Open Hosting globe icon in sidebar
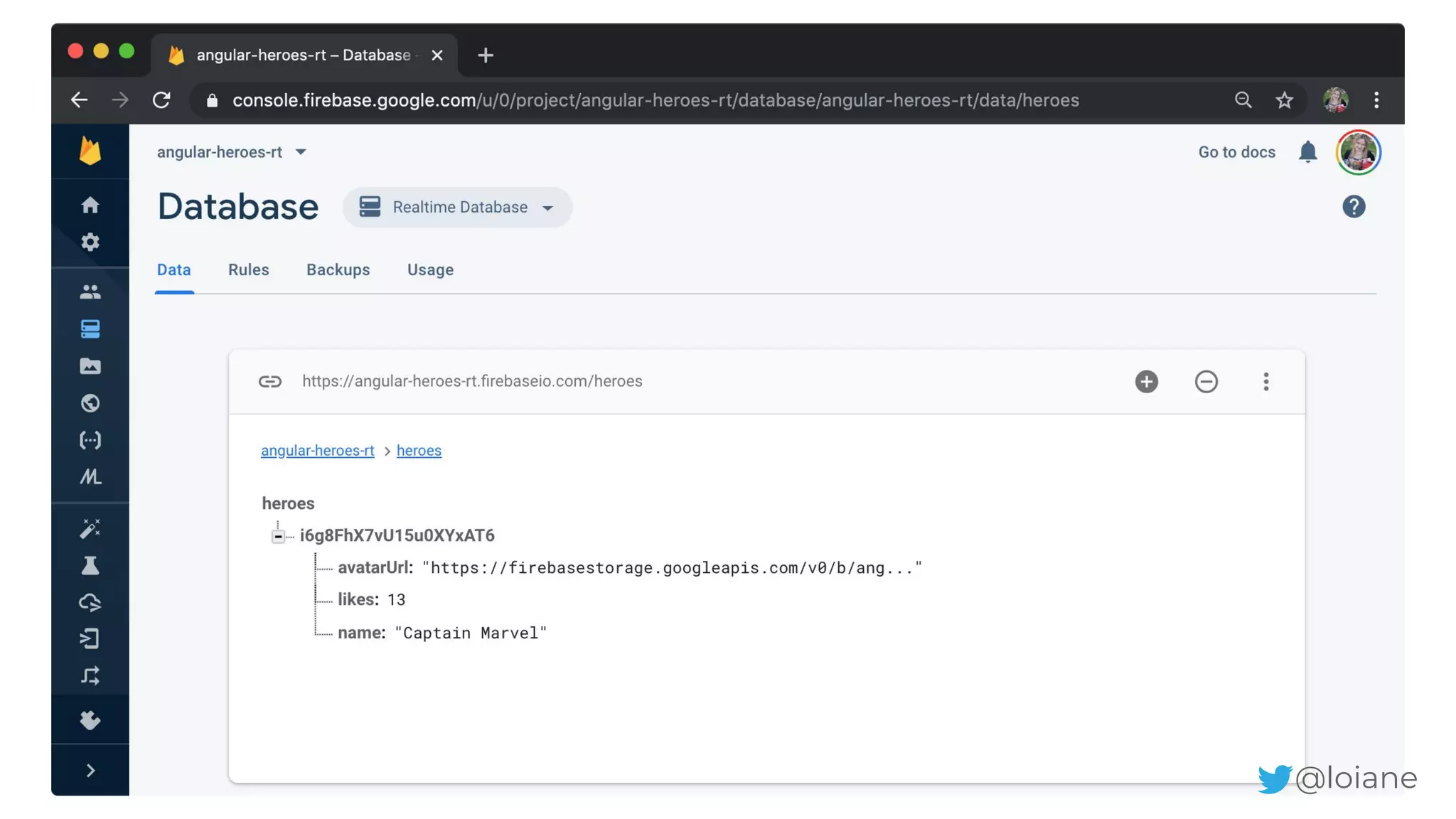1456x819 pixels. pyautogui.click(x=90, y=403)
